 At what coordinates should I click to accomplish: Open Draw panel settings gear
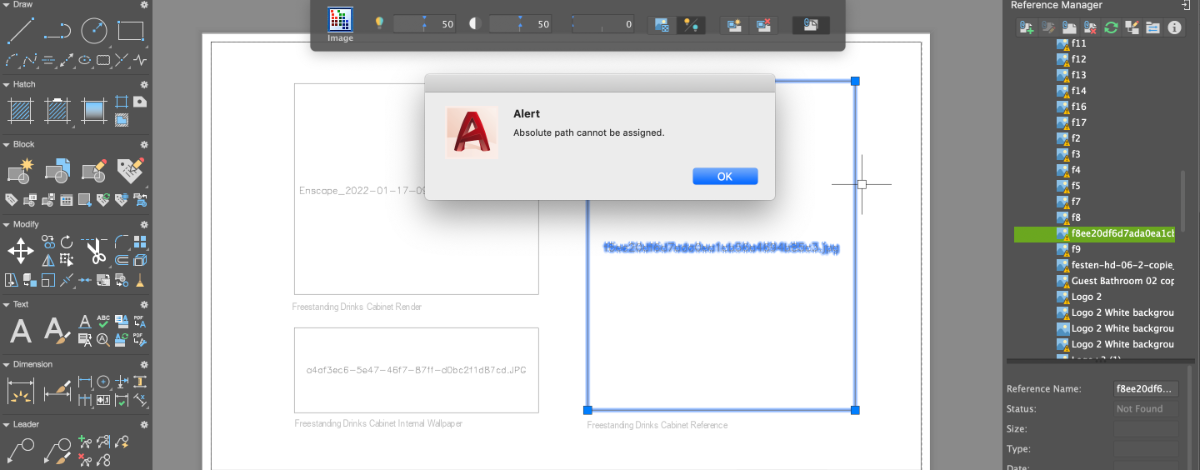pyautogui.click(x=144, y=5)
